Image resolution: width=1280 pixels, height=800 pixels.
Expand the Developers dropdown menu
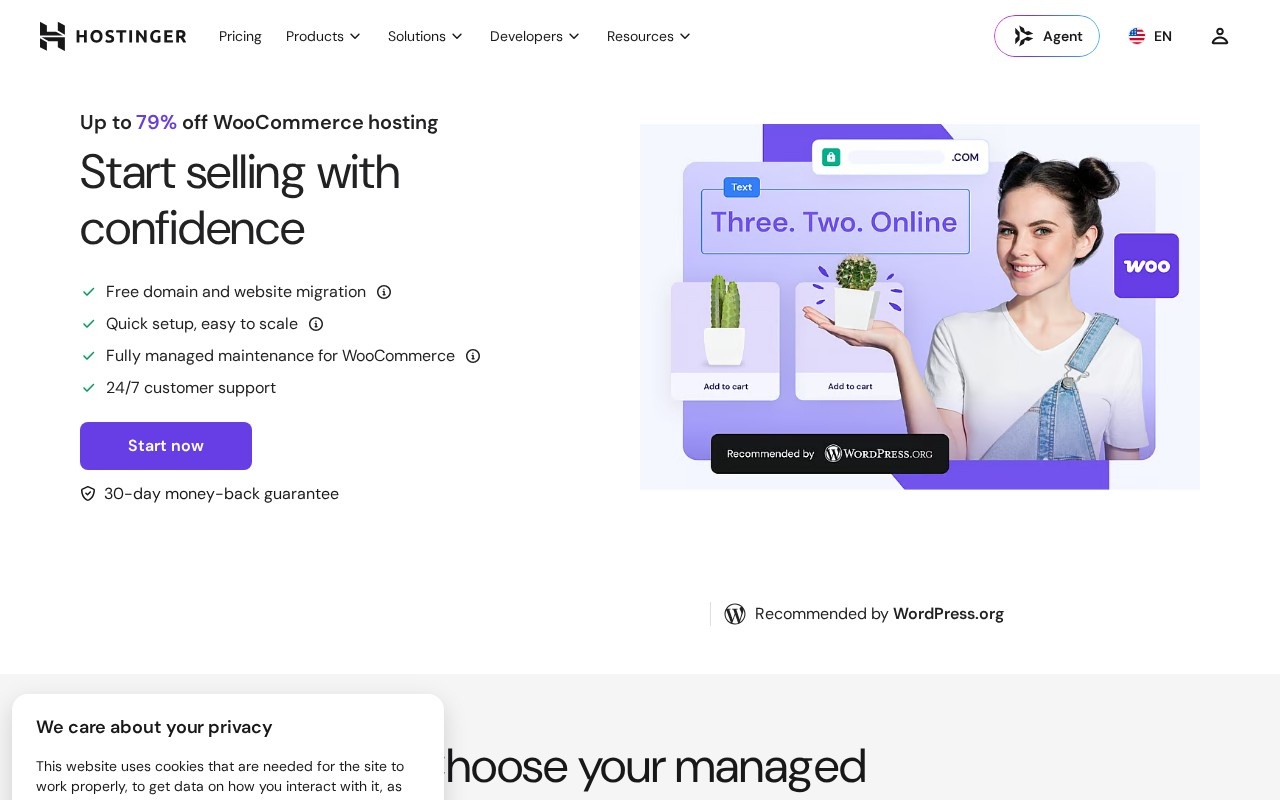(x=535, y=36)
